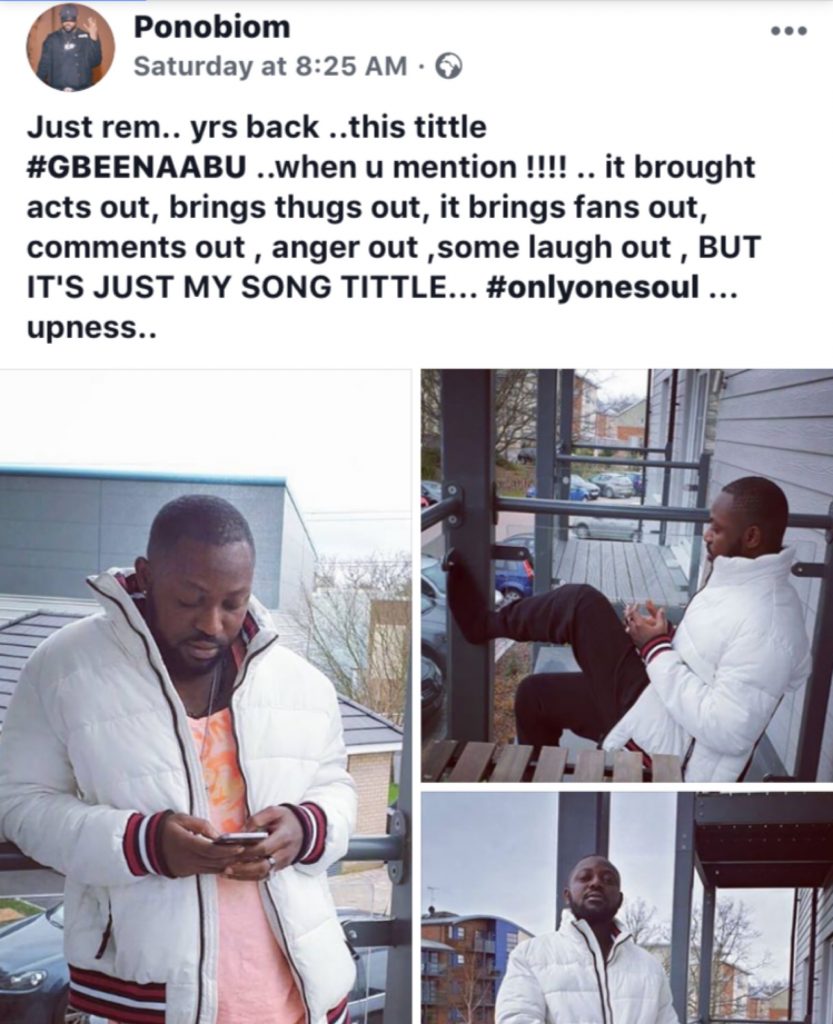Open large photo of man using phone
Image resolution: width=833 pixels, height=1024 pixels.
pos(206,697)
